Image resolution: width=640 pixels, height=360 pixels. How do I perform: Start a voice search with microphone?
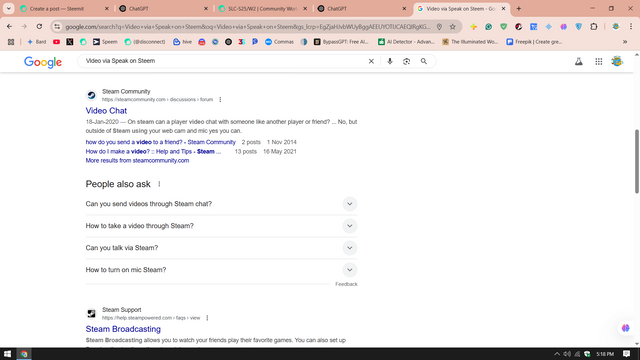click(390, 61)
